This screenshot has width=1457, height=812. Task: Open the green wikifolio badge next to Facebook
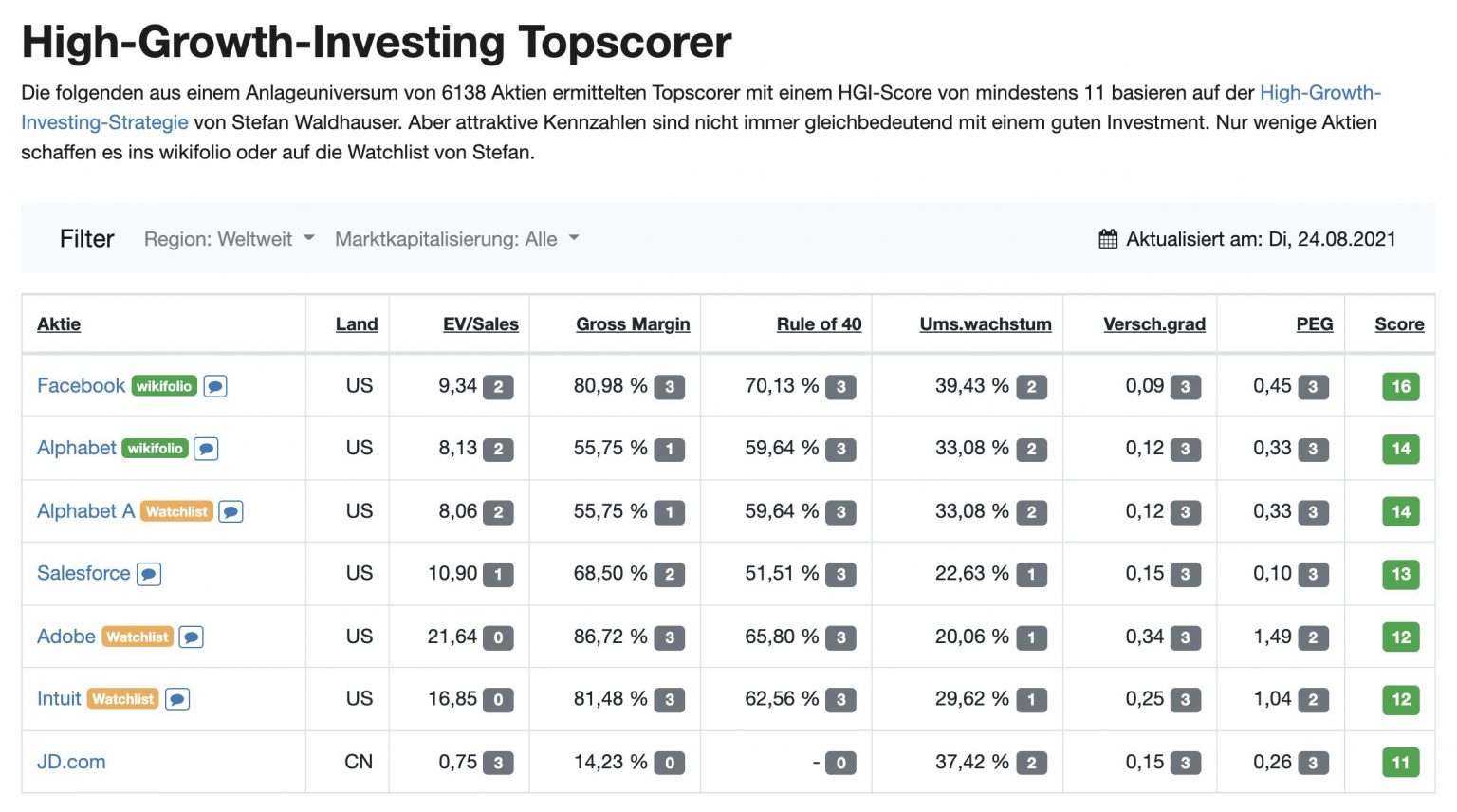[x=165, y=386]
